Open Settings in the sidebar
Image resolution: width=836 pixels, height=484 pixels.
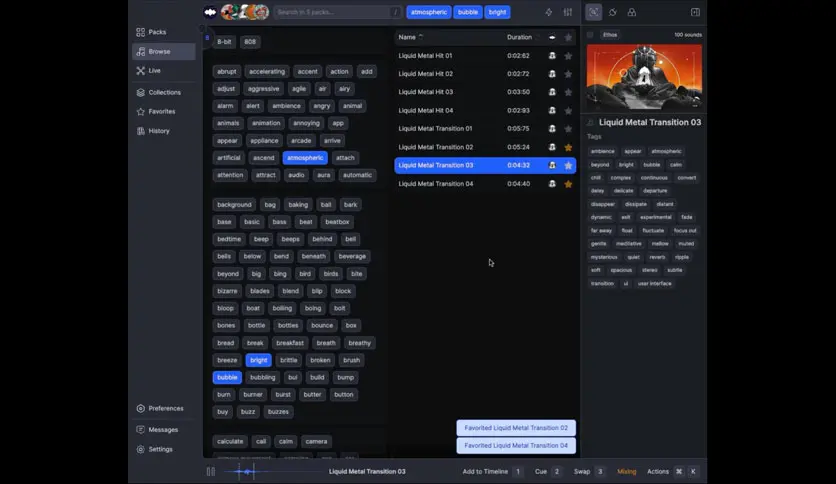[x=155, y=449]
